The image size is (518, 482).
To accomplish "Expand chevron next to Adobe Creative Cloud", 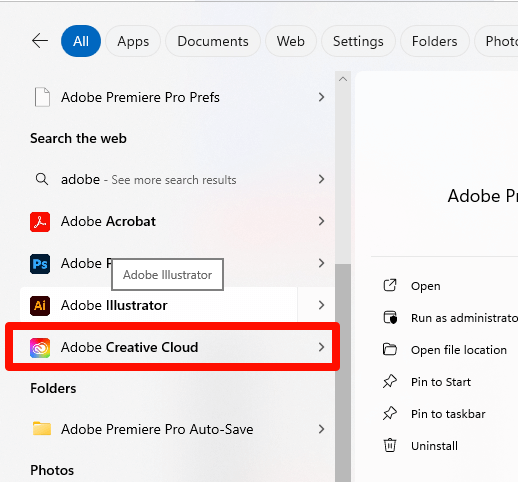I will 321,347.
